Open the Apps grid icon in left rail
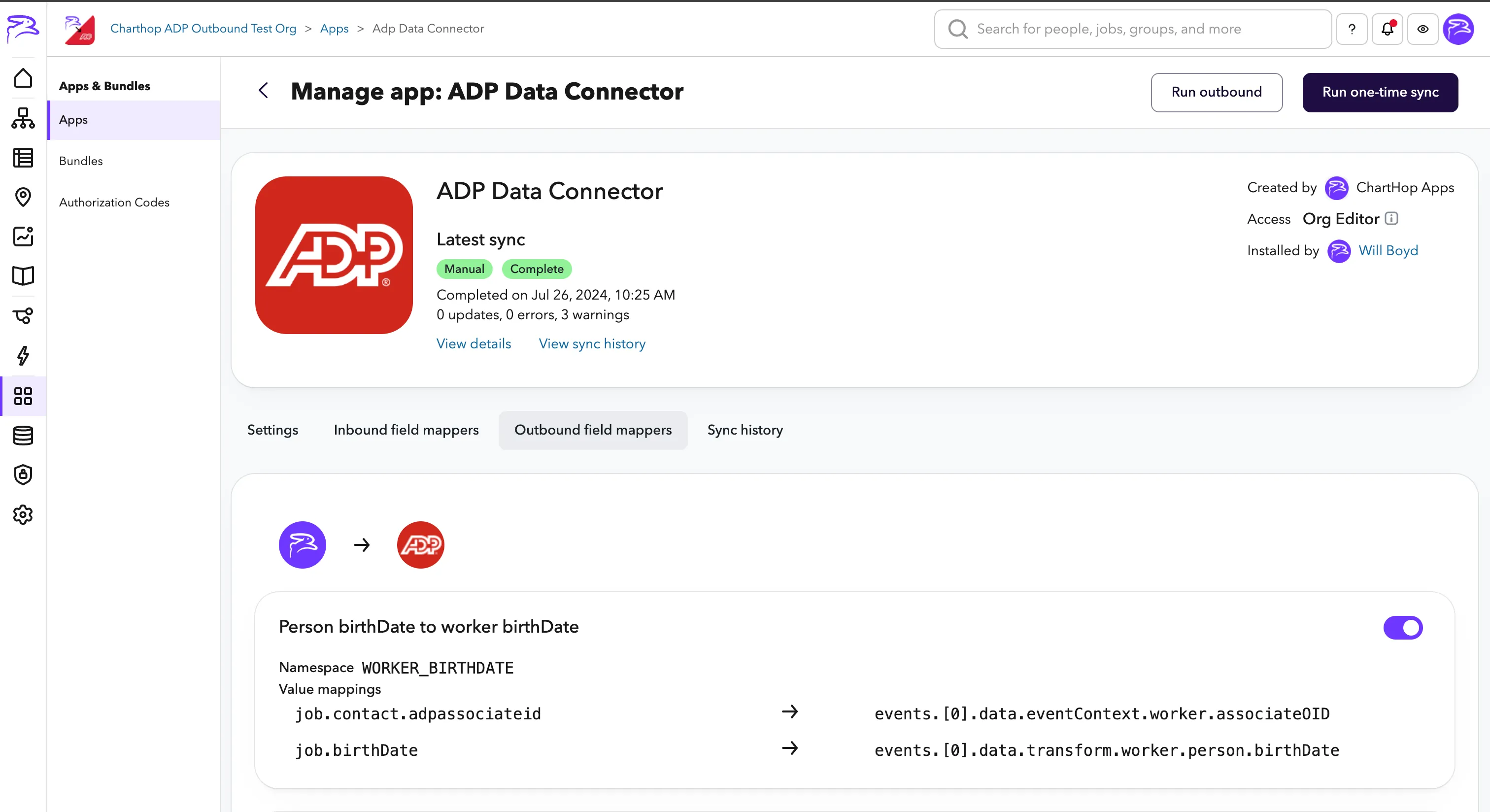Image resolution: width=1490 pixels, height=812 pixels. click(x=23, y=396)
